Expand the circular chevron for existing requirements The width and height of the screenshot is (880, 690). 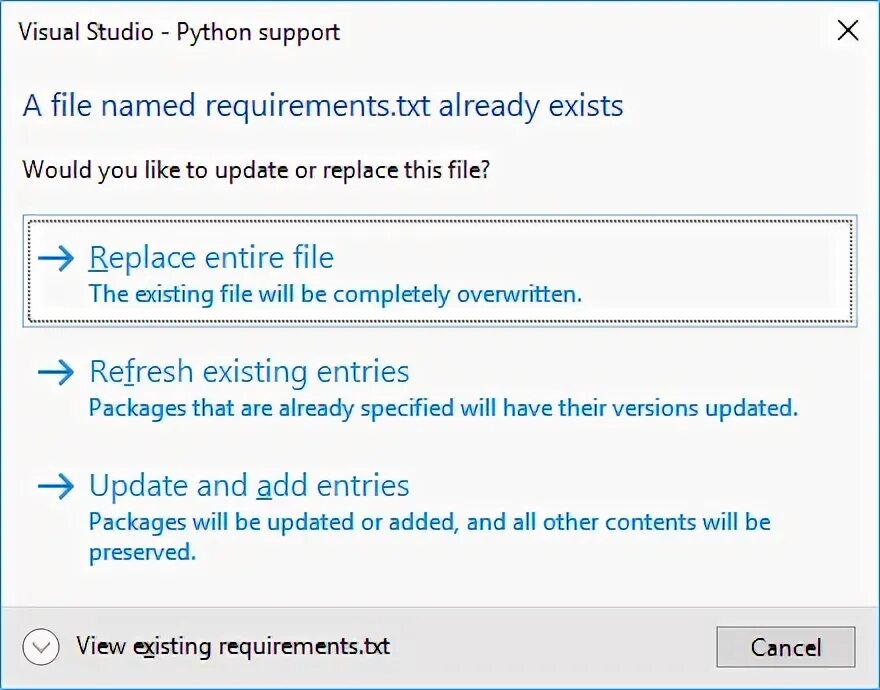pyautogui.click(x=41, y=647)
